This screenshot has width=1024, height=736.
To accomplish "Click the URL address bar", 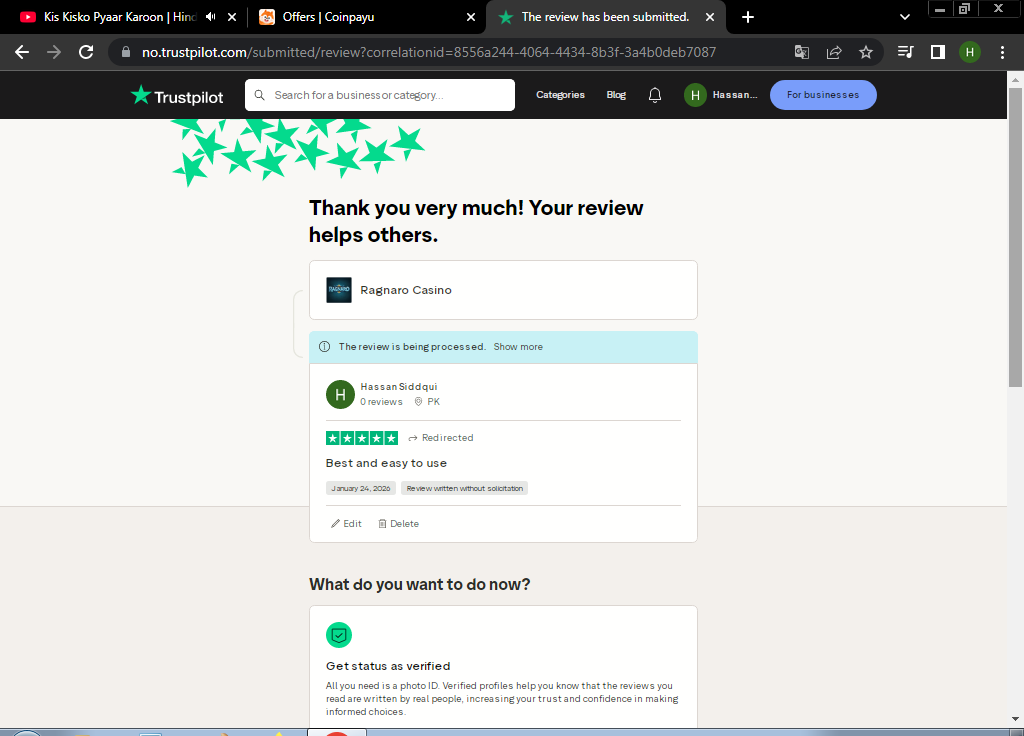I will (428, 52).
